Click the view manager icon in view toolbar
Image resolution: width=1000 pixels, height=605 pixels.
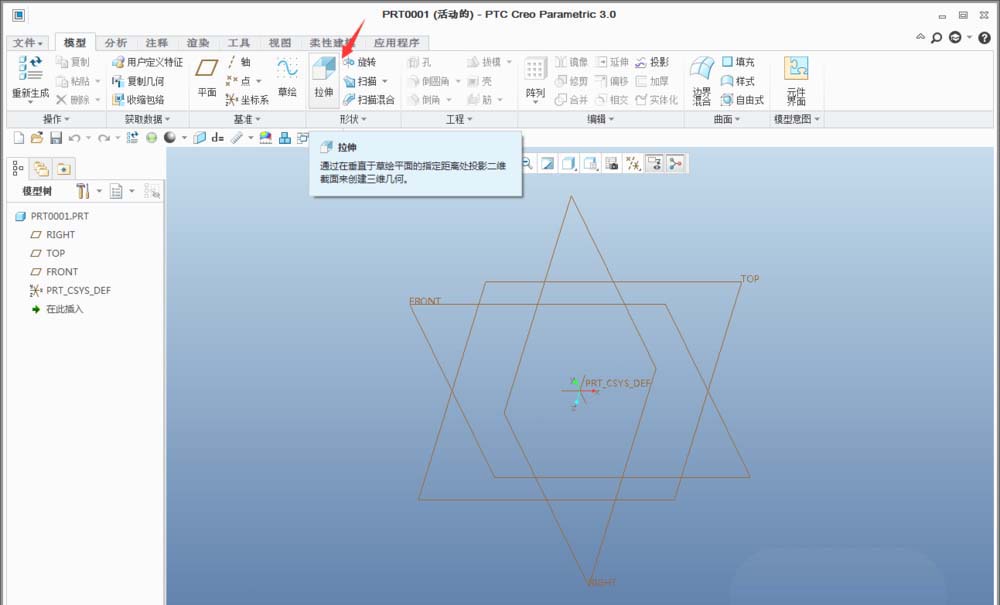612,164
